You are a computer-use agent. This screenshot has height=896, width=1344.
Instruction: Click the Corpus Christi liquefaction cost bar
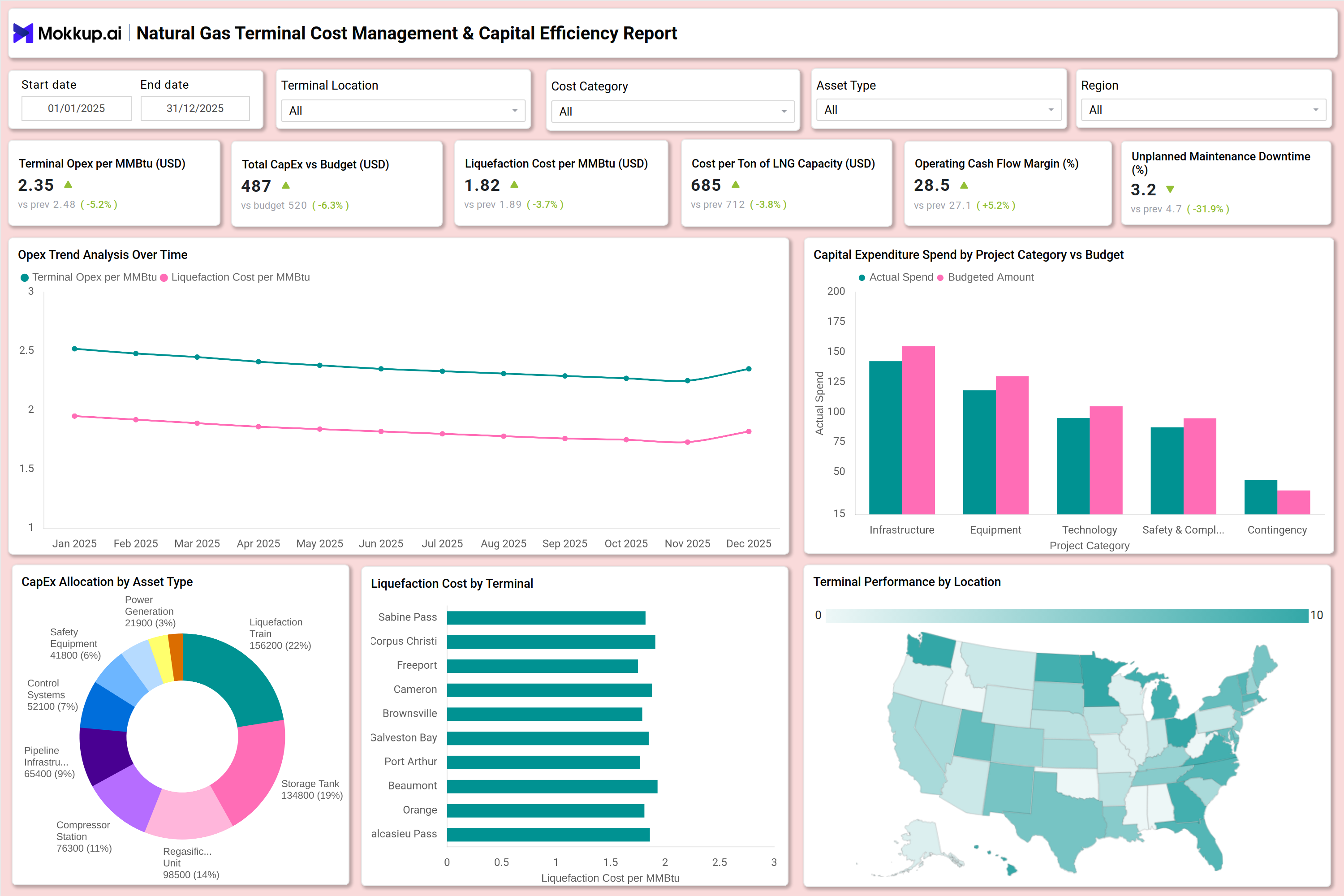tap(551, 642)
